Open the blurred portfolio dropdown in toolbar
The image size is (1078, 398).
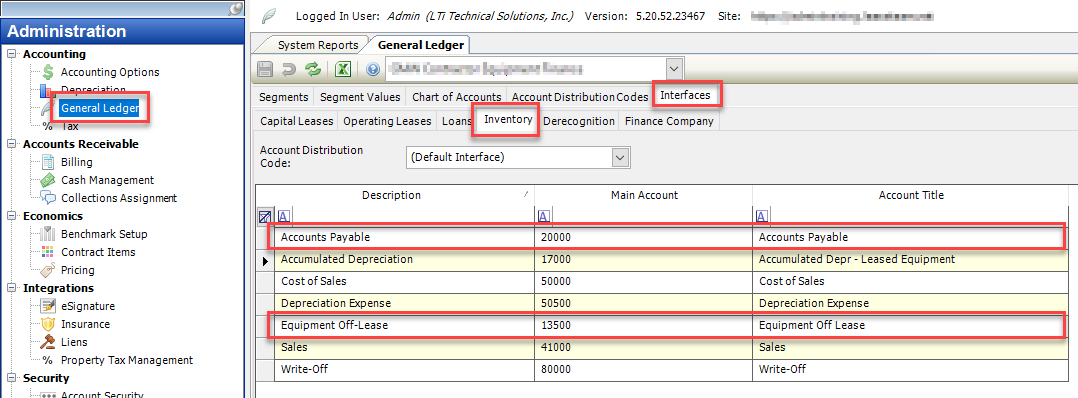pyautogui.click(x=674, y=69)
